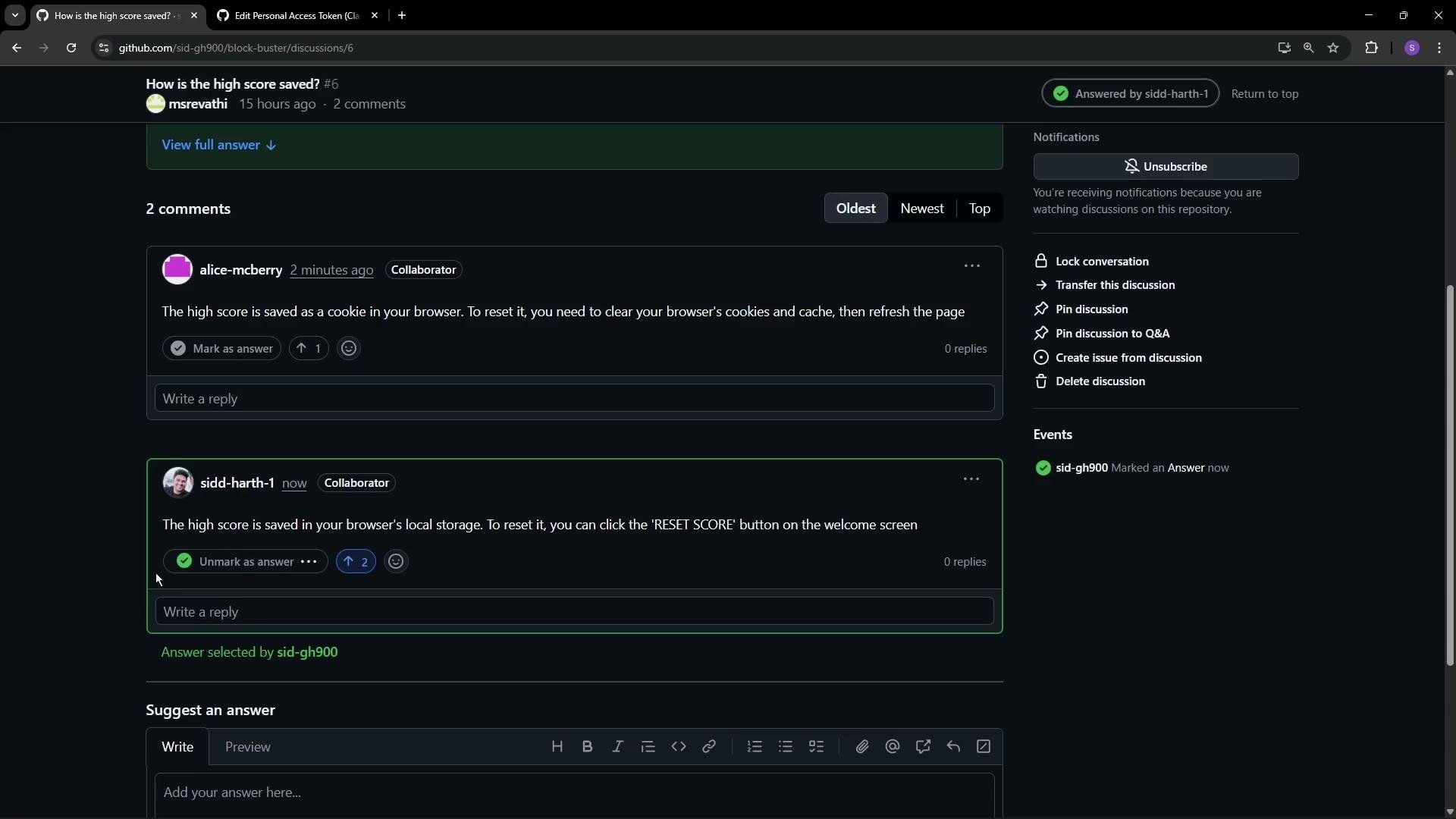Jump to answer via Answered by sidd-harth-1
This screenshot has width=1456, height=819.
click(x=1131, y=94)
